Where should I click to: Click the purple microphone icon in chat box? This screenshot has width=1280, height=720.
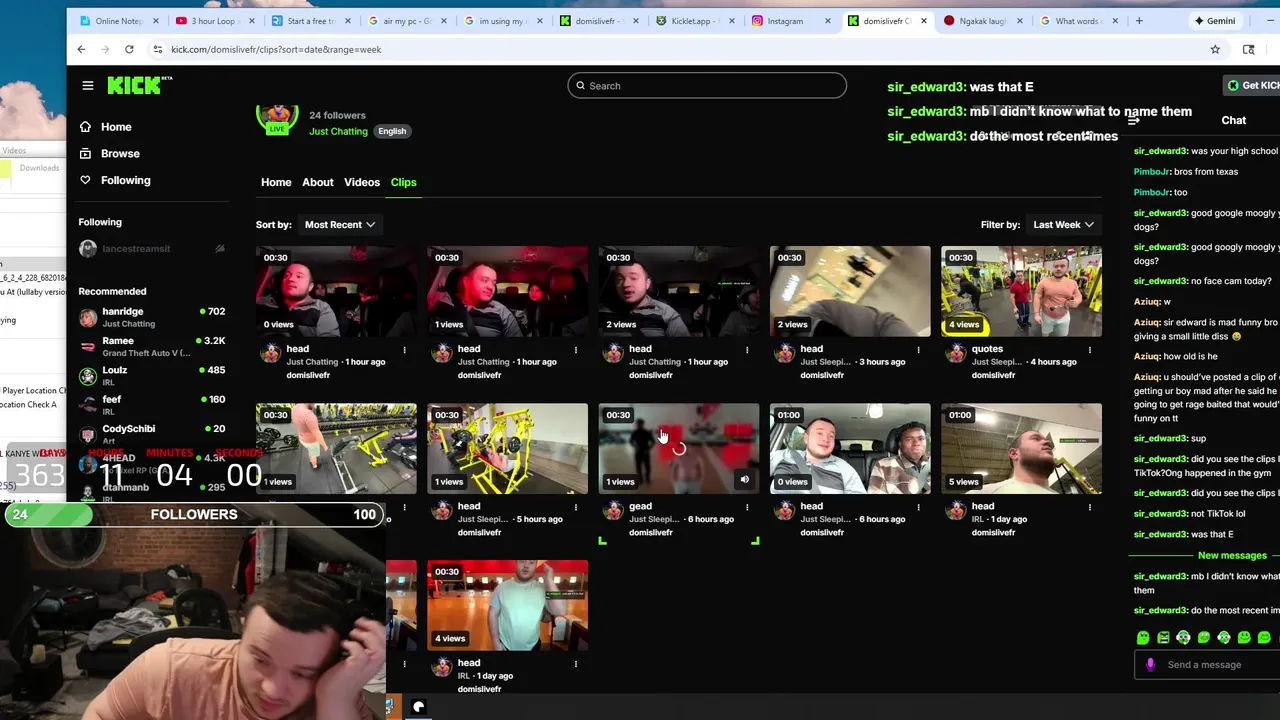(x=1150, y=664)
